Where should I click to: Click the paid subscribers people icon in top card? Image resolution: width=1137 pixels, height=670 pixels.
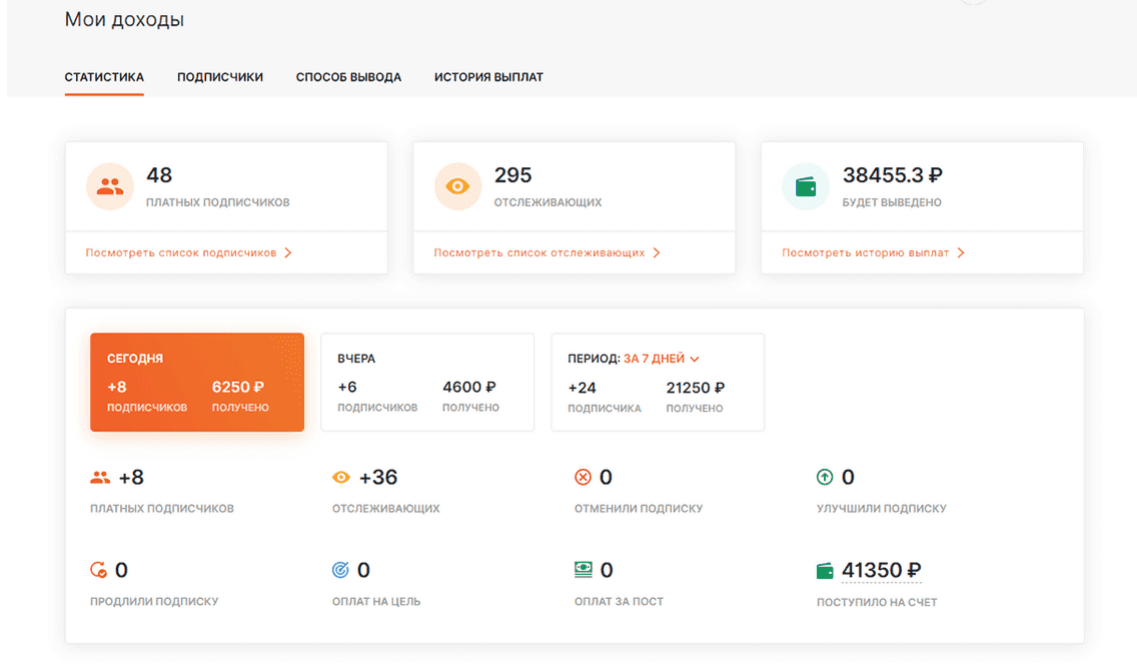coord(109,186)
